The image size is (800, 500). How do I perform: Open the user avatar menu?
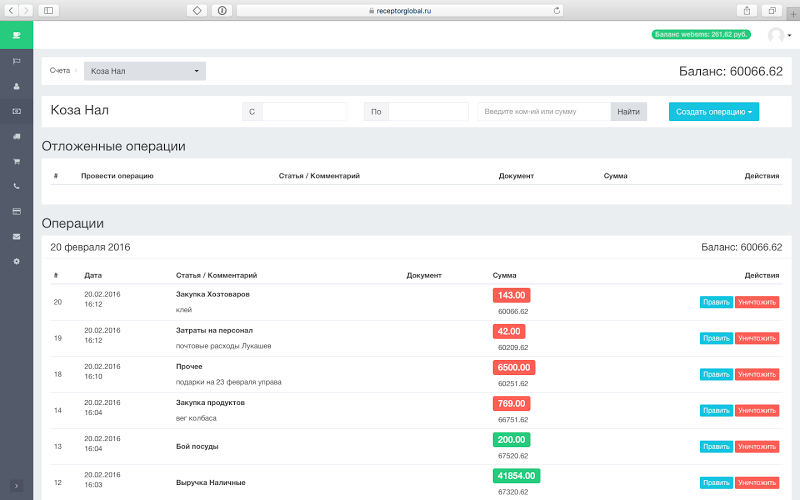(x=779, y=35)
